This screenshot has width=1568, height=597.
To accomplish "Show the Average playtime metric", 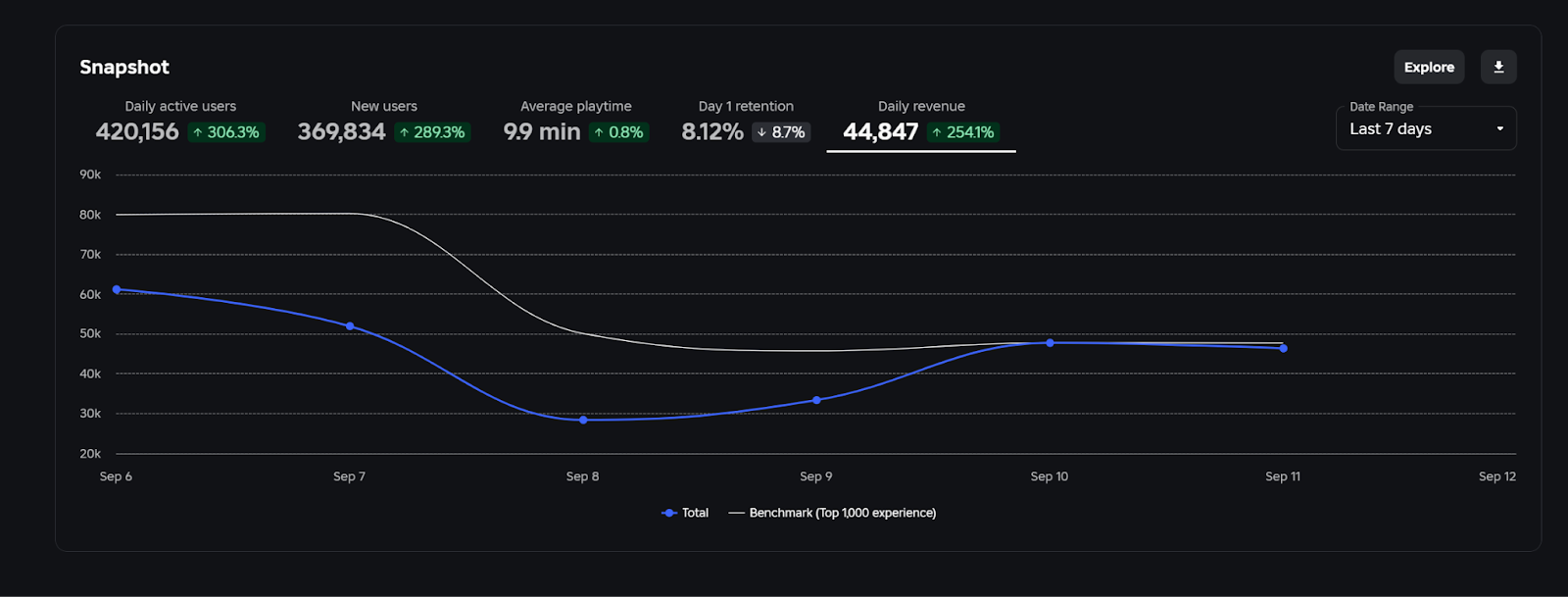I will point(575,121).
